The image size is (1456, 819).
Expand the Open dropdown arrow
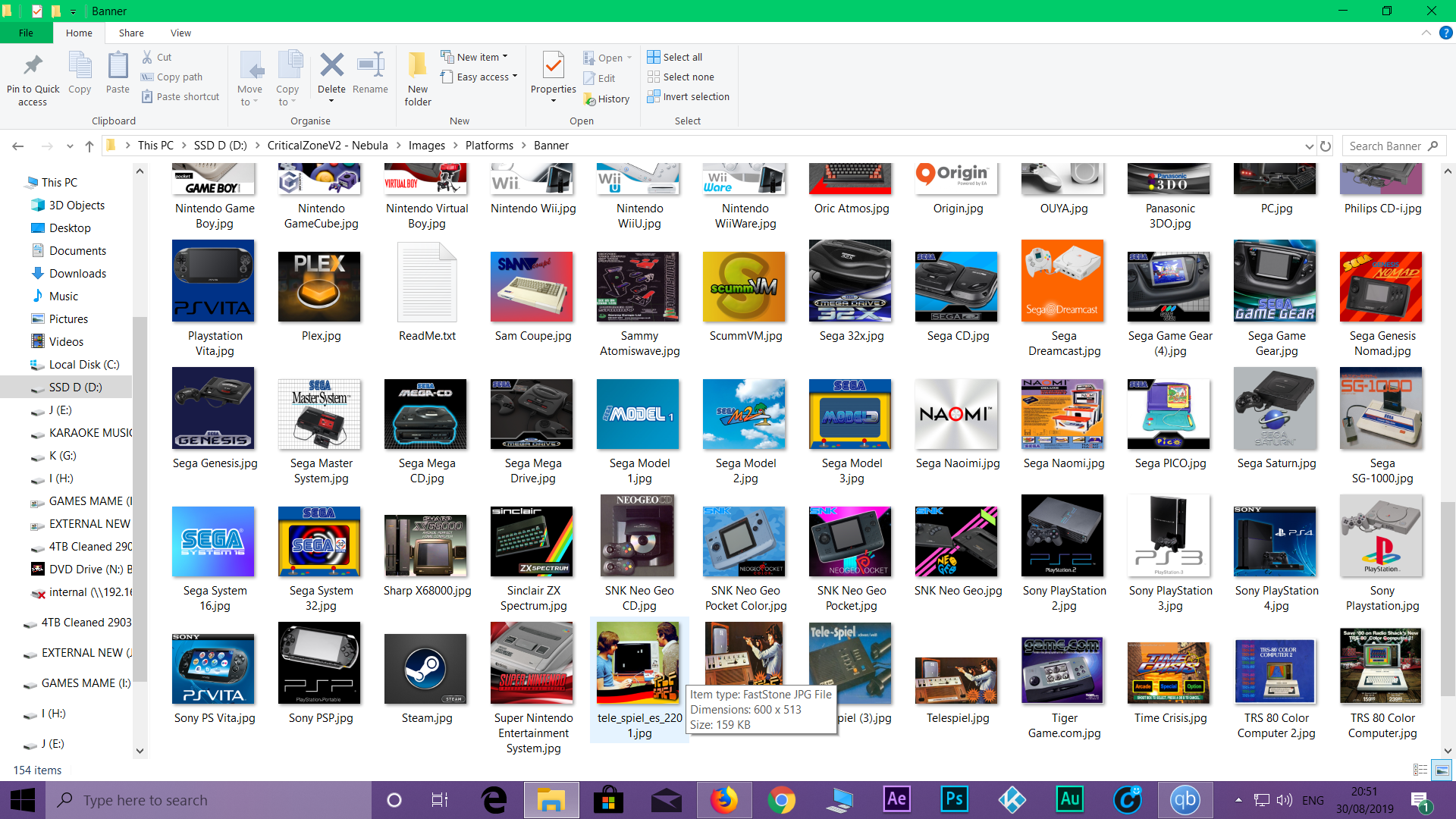(x=629, y=58)
